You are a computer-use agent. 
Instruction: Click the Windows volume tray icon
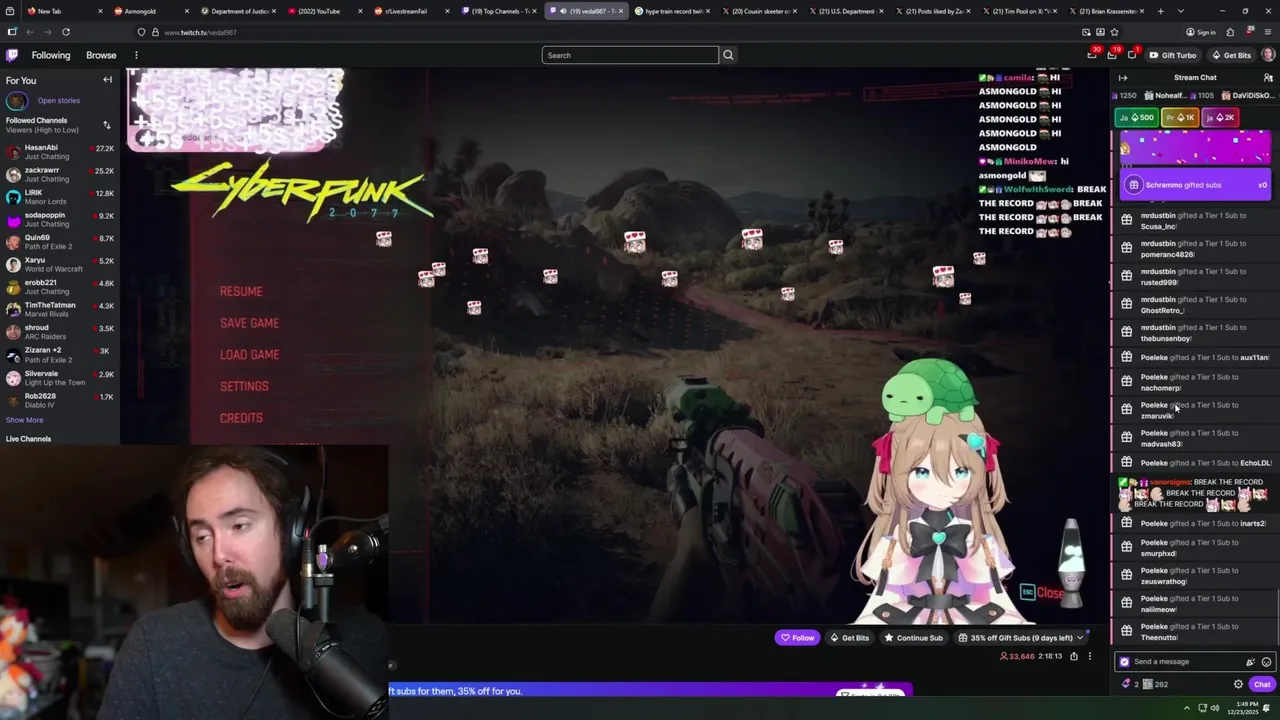tap(1214, 708)
